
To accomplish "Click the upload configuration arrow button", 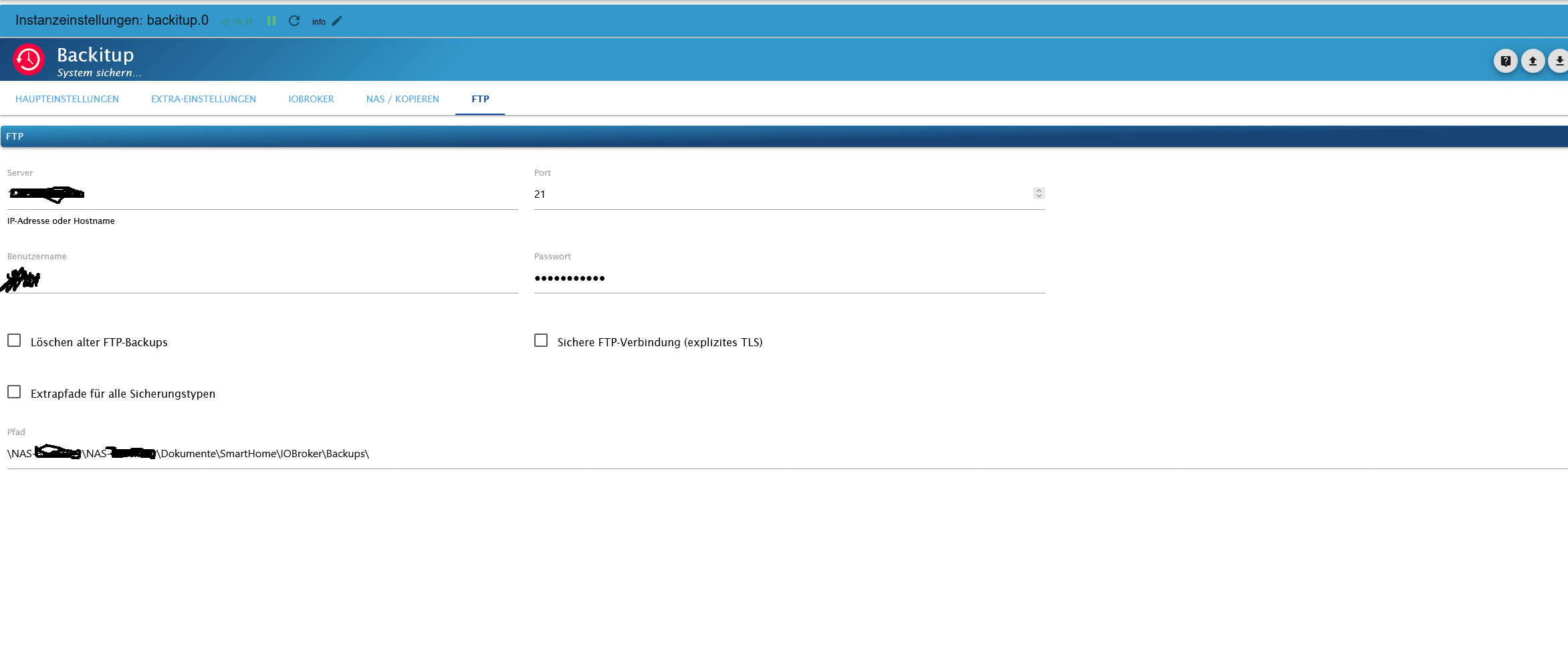I will (1533, 61).
